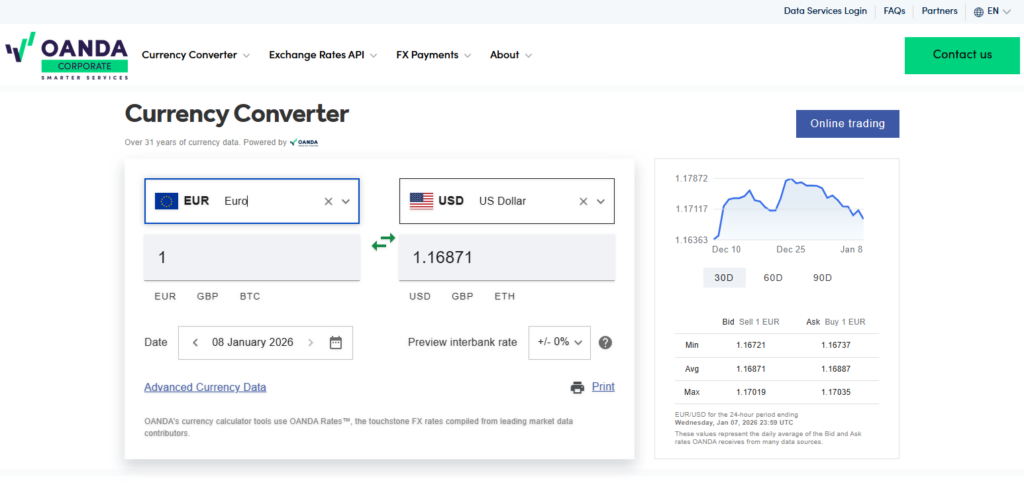1024x485 pixels.
Task: Select the 60D chart range
Action: click(x=773, y=277)
